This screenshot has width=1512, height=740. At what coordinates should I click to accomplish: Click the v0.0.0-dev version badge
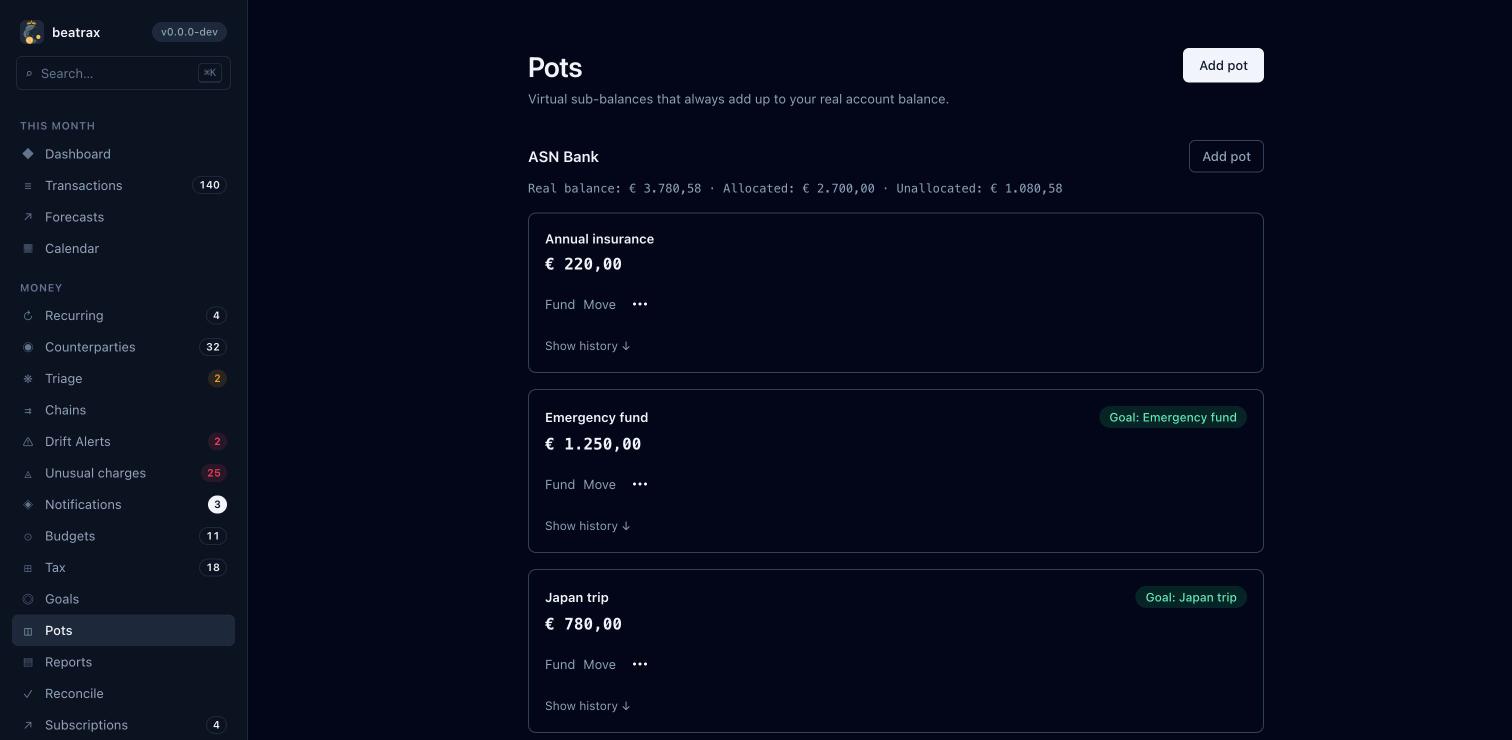(x=189, y=32)
